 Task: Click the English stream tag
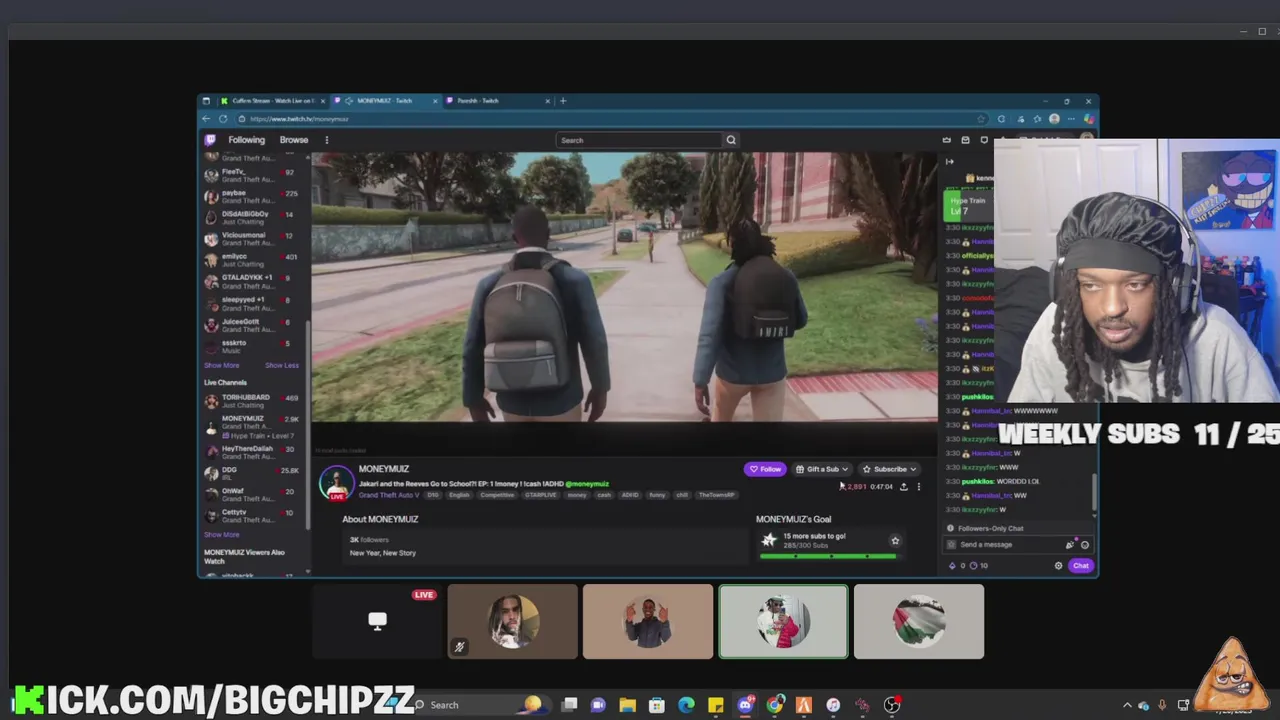click(x=459, y=495)
